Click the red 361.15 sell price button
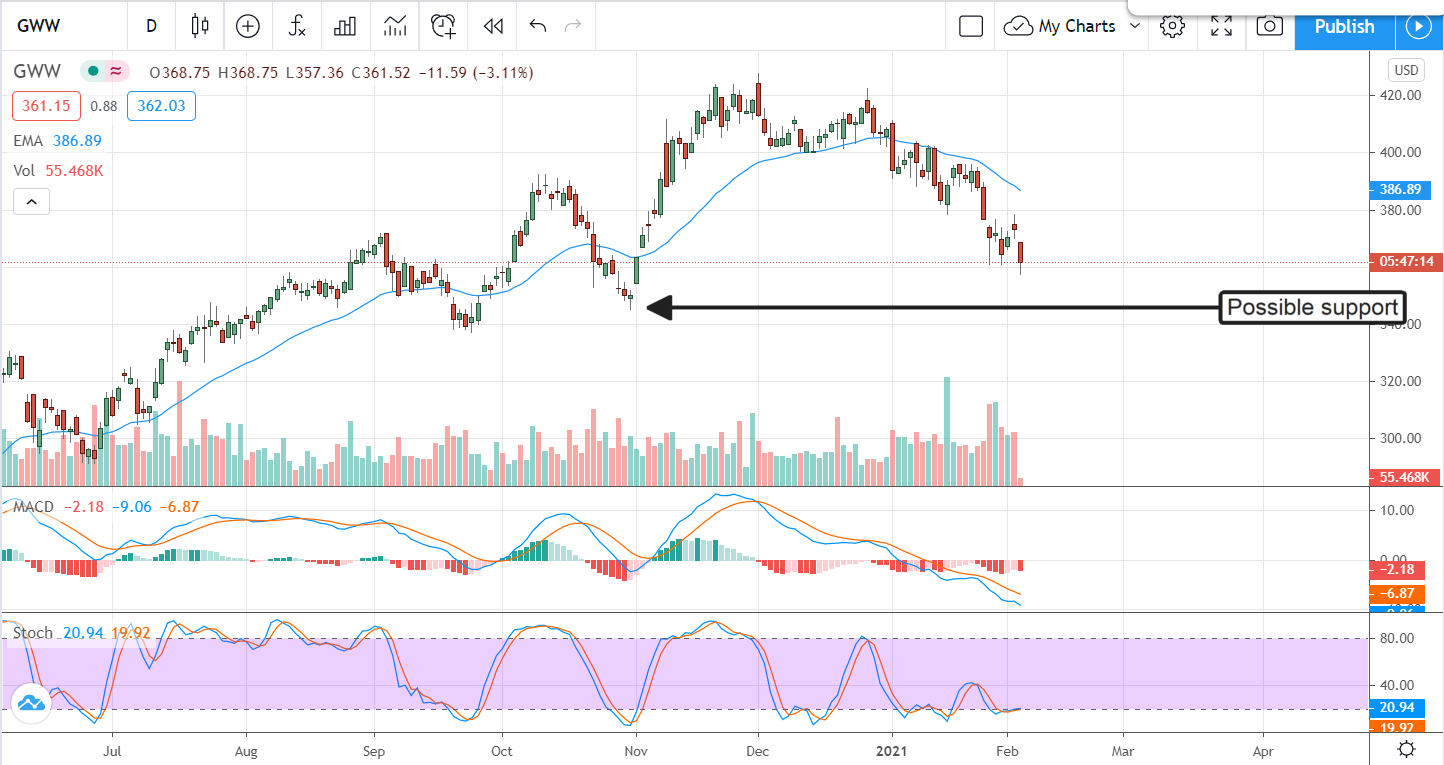The width and height of the screenshot is (1444, 765). [x=38, y=106]
